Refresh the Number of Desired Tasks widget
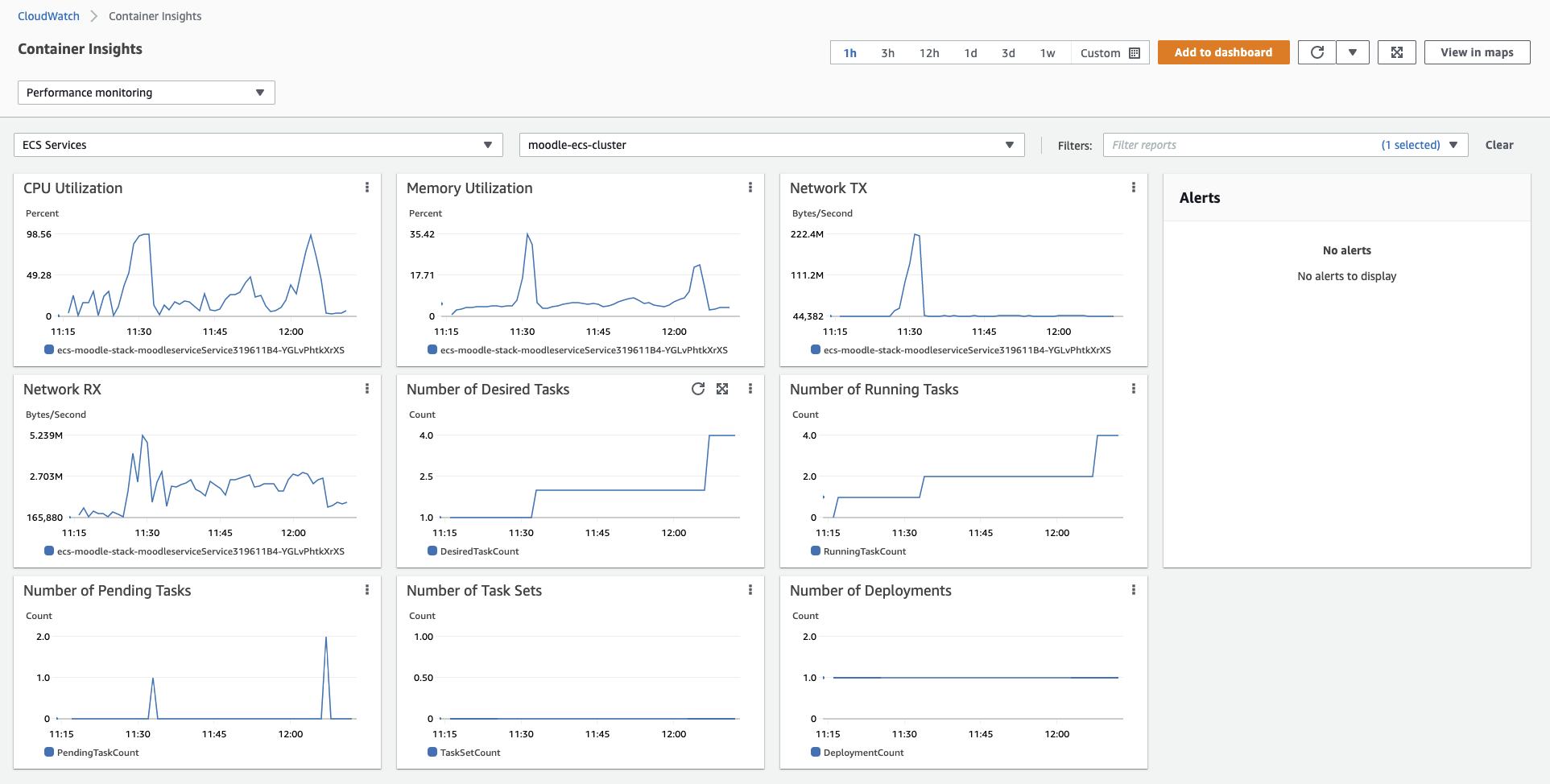Screen dimensions: 1550x784 tap(698, 389)
